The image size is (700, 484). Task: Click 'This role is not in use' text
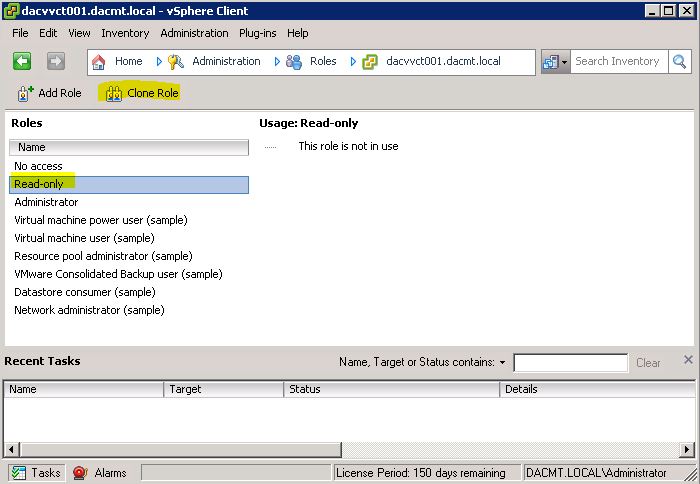tap(348, 146)
